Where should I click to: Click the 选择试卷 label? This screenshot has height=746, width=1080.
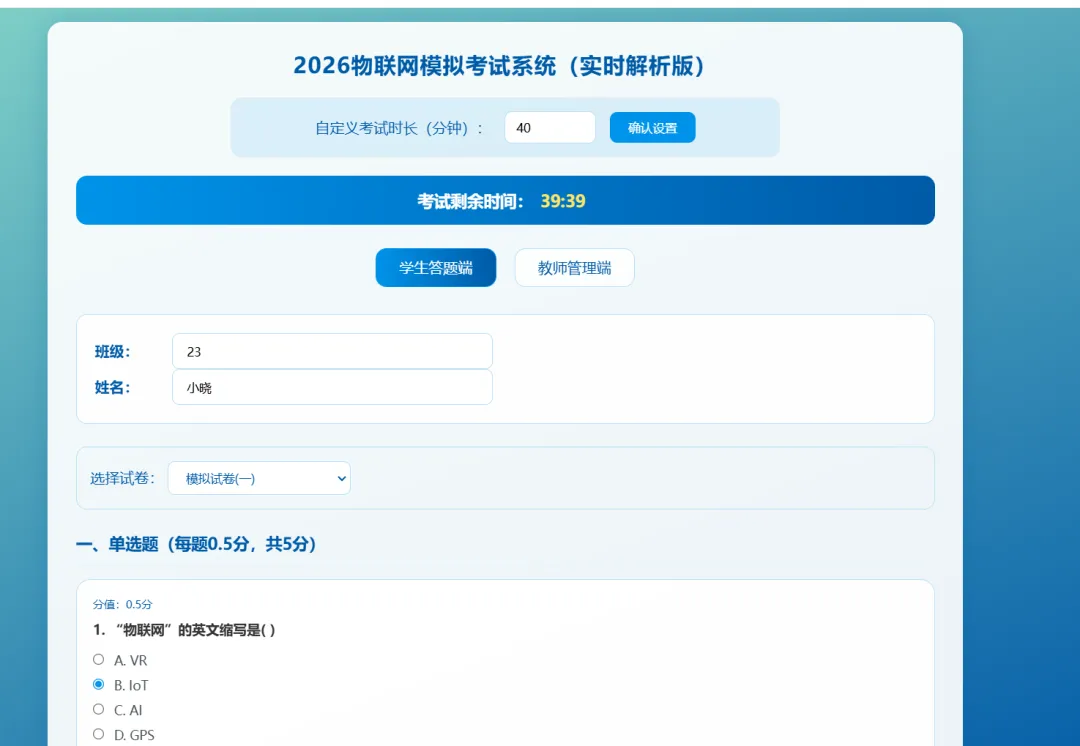pos(123,478)
